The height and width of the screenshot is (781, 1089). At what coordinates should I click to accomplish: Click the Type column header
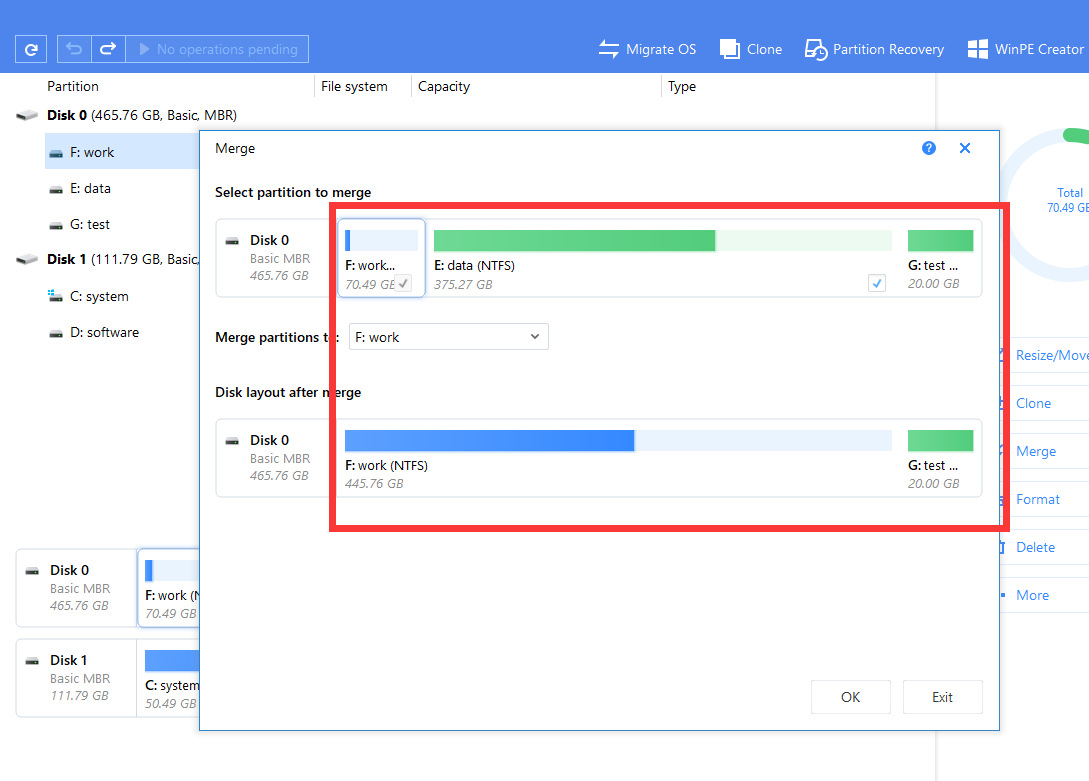tap(682, 86)
